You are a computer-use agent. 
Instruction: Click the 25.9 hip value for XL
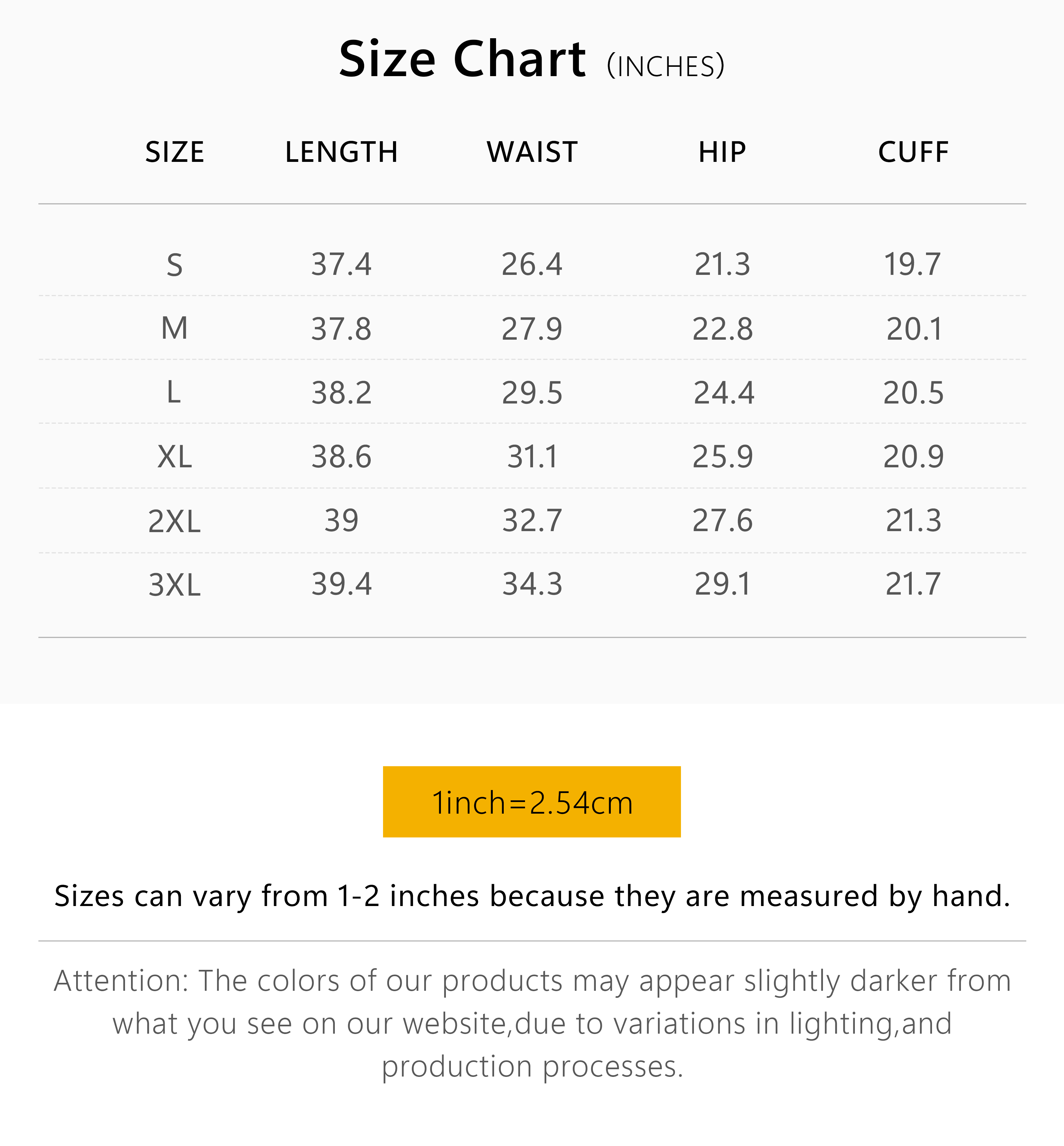click(723, 457)
